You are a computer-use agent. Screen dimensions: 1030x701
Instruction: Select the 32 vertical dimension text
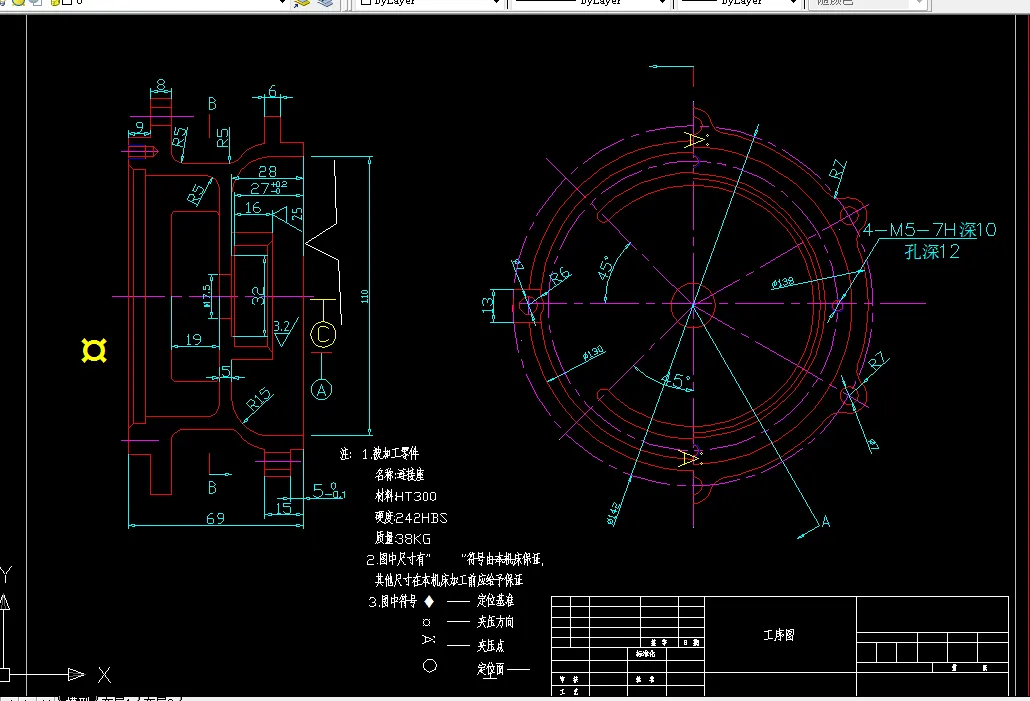[x=258, y=296]
